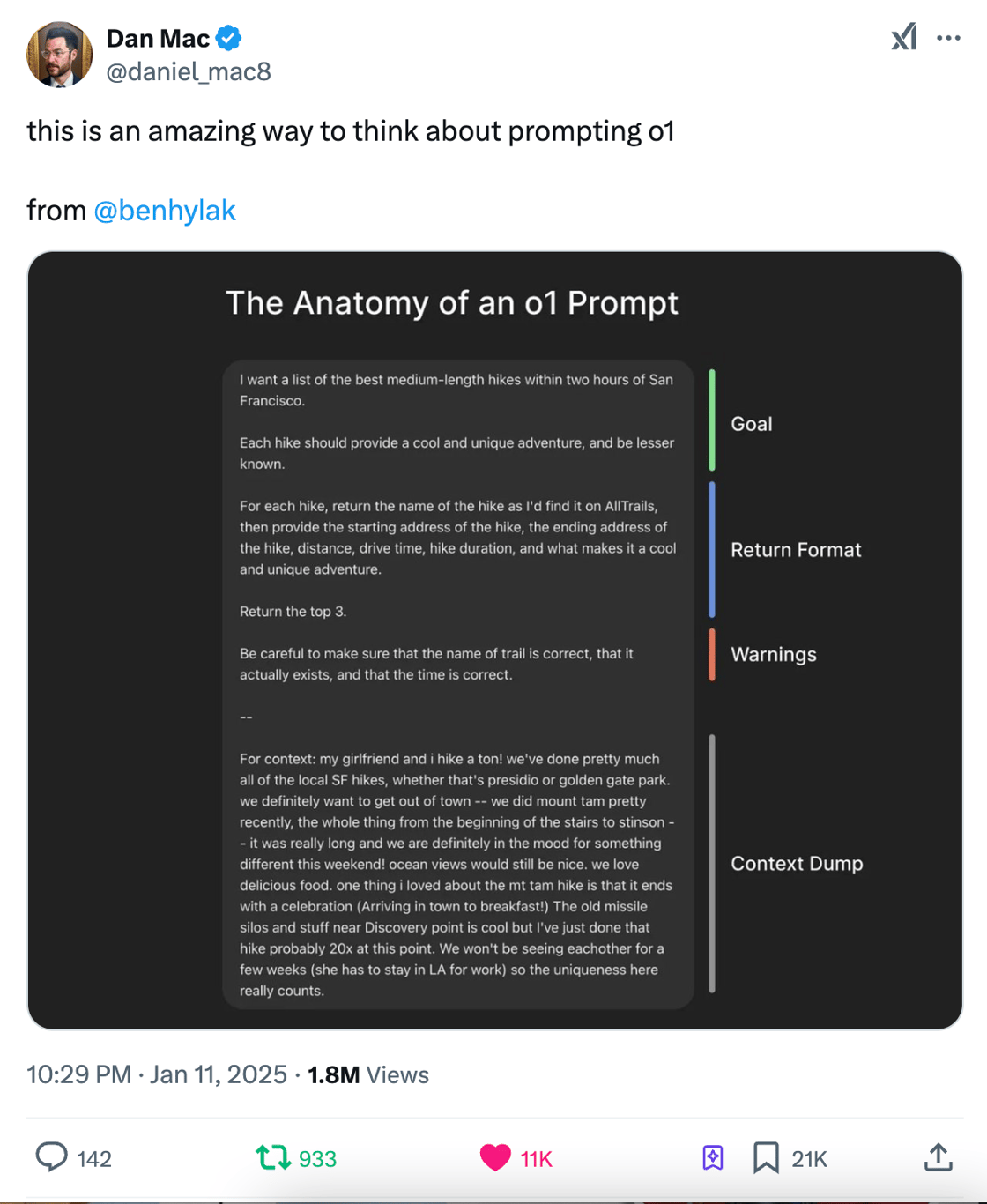Click the 142 replies count

tap(94, 1159)
